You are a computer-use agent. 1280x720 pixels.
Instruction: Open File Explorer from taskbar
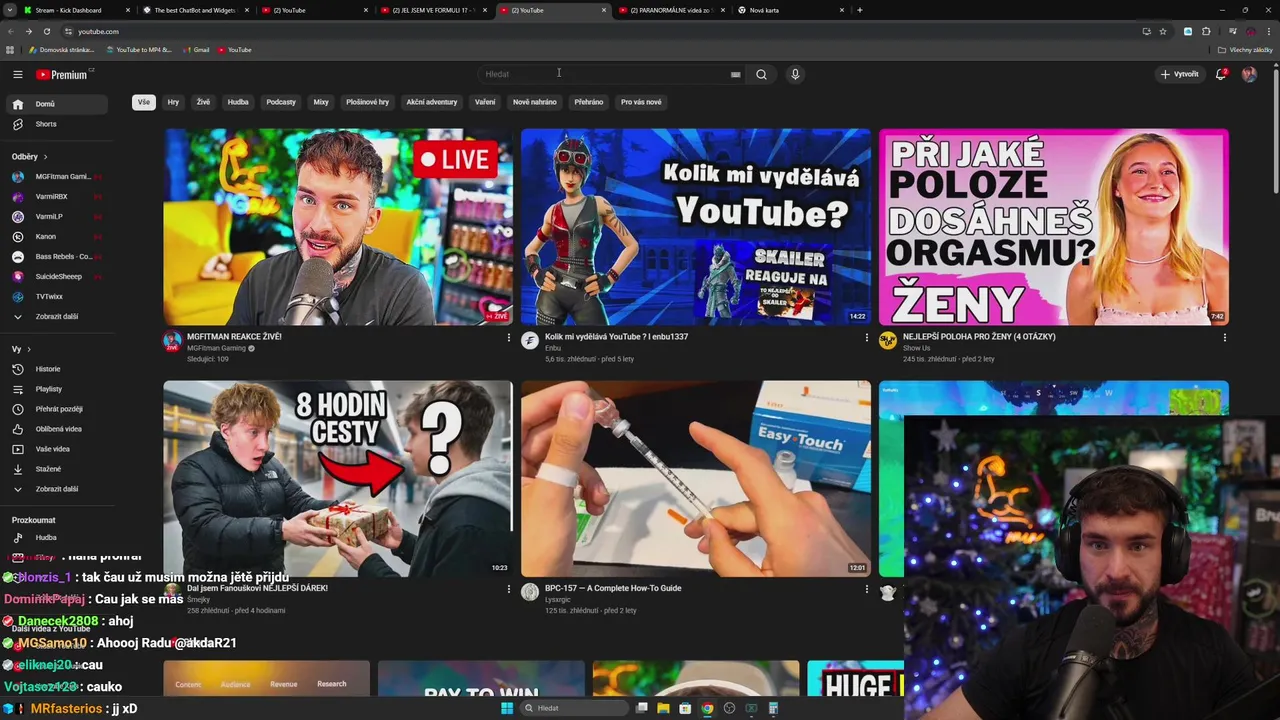pyautogui.click(x=663, y=708)
